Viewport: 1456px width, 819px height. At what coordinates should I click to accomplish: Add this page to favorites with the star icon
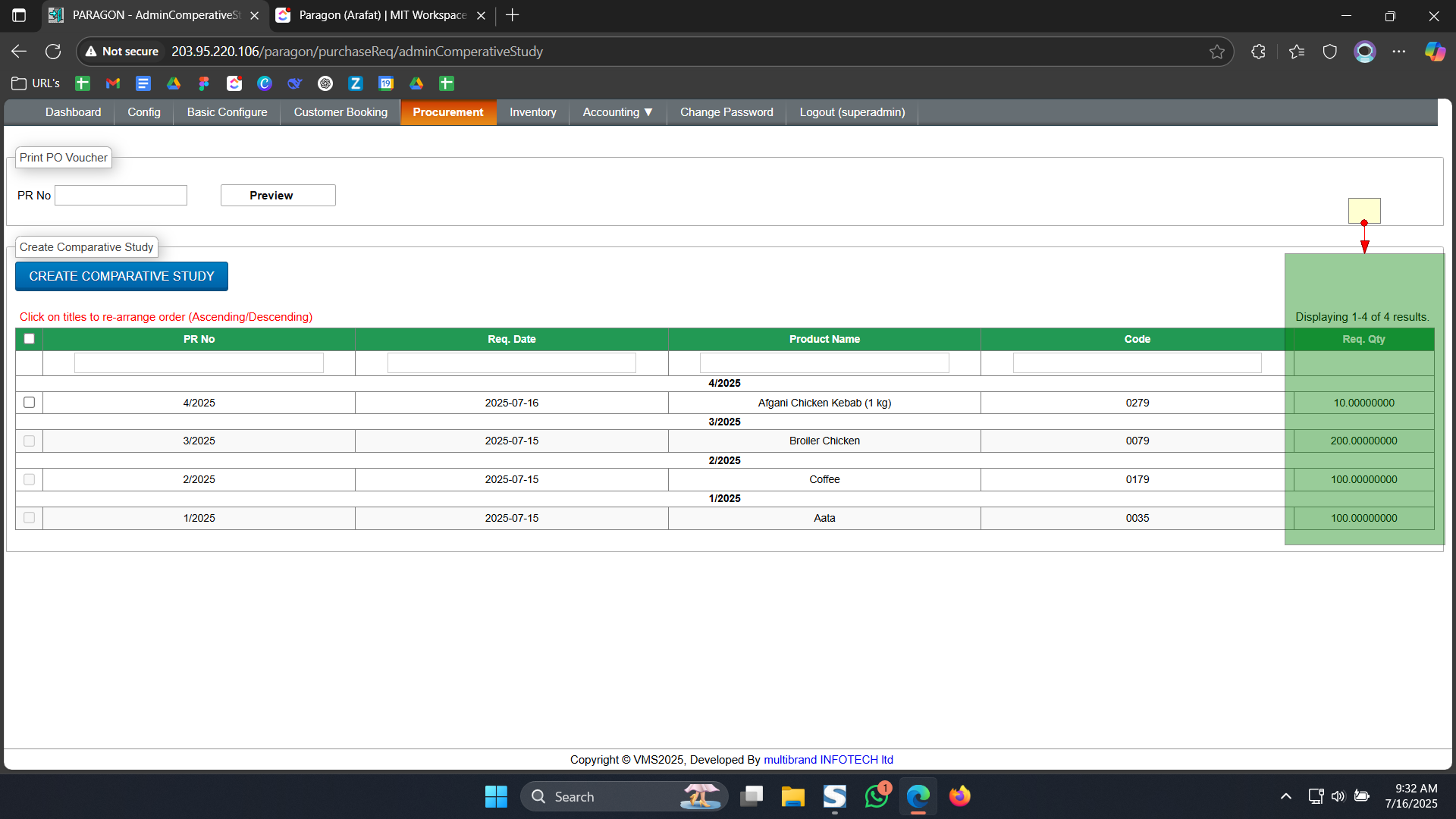click(x=1217, y=52)
